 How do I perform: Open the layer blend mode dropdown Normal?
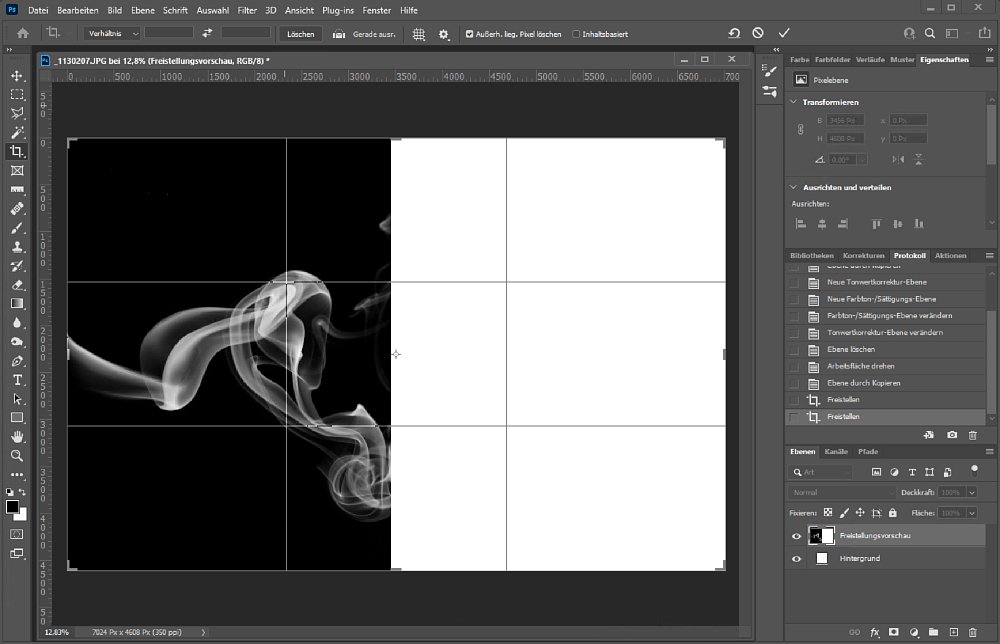click(x=841, y=492)
